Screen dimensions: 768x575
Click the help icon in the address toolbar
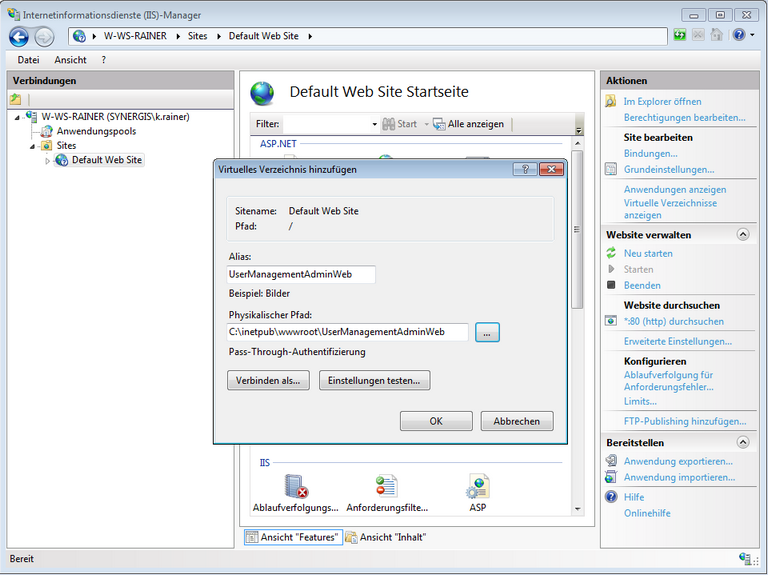coord(738,35)
